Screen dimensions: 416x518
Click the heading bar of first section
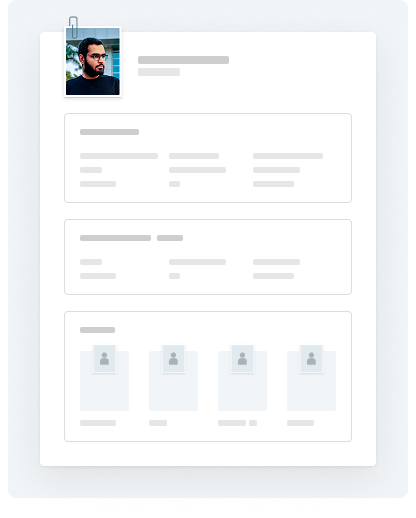[x=109, y=132]
